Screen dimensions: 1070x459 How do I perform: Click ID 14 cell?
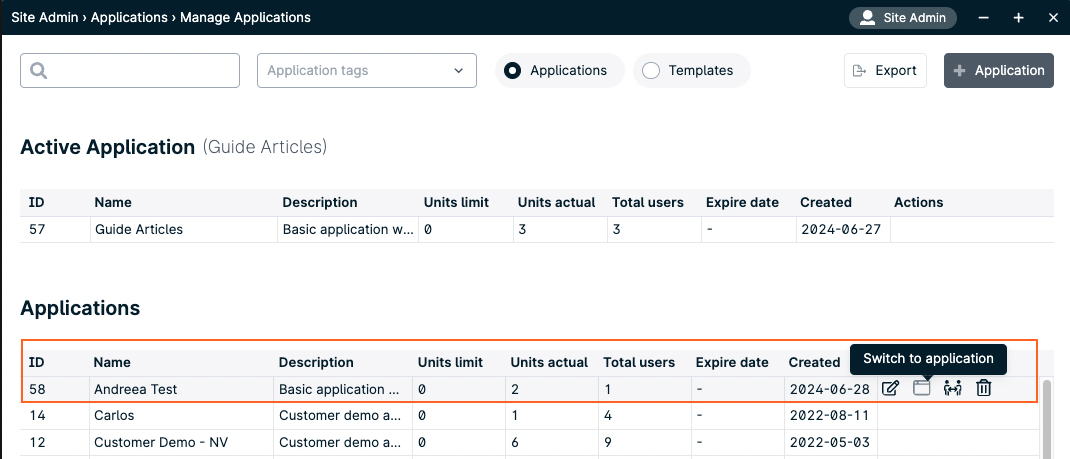tap(55, 415)
